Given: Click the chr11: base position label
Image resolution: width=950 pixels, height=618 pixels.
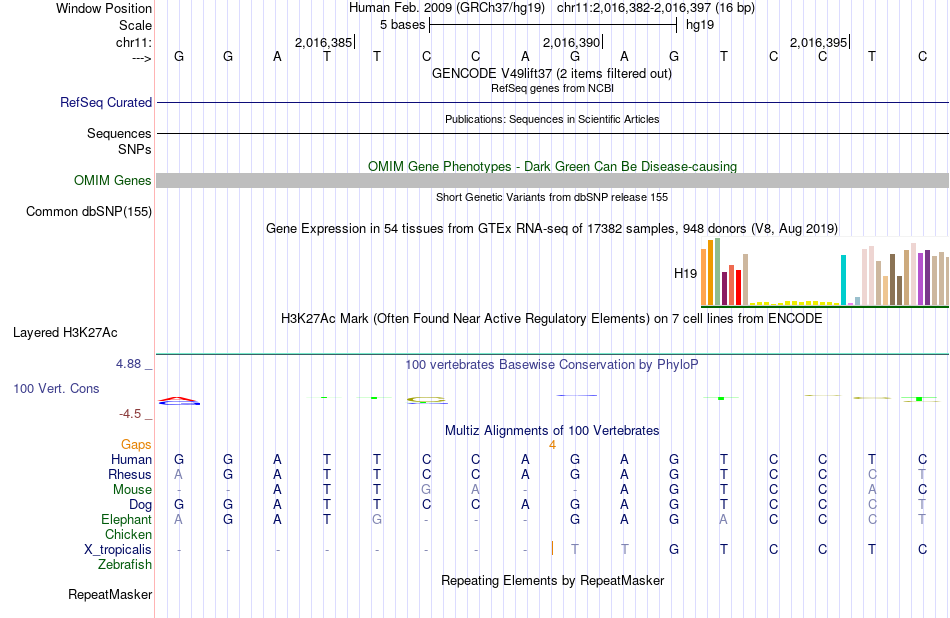Looking at the screenshot, I should [133, 42].
